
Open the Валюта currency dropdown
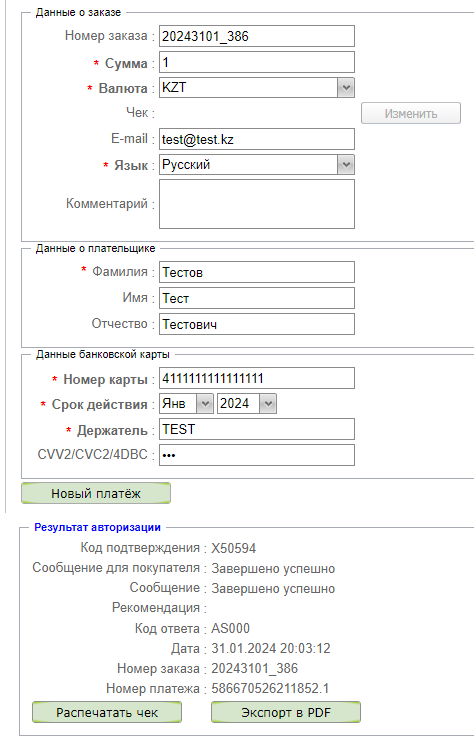[x=257, y=88]
